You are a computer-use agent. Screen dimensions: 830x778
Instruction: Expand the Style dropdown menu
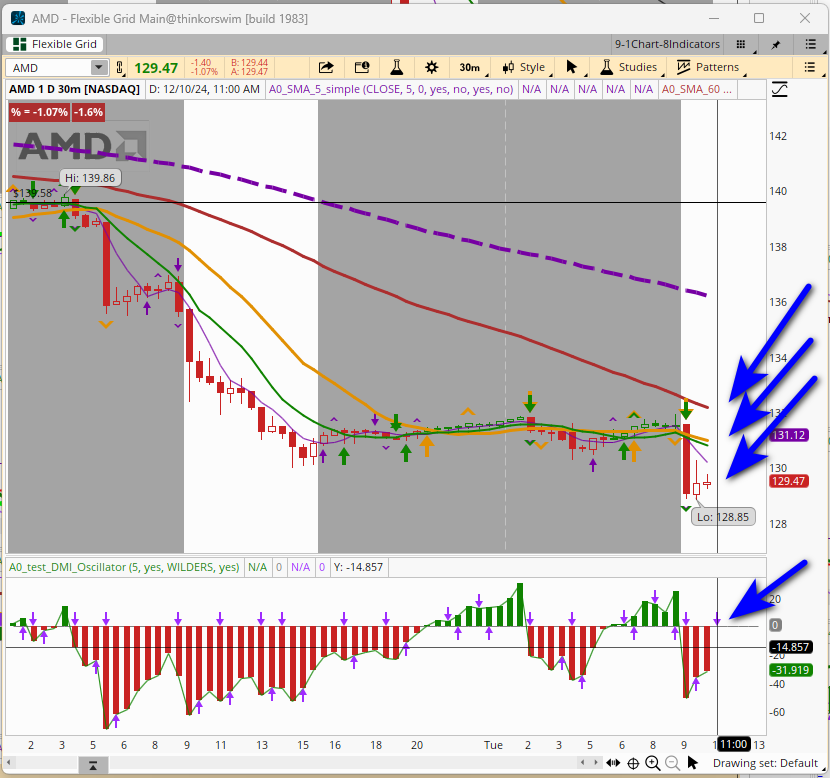click(x=523, y=67)
